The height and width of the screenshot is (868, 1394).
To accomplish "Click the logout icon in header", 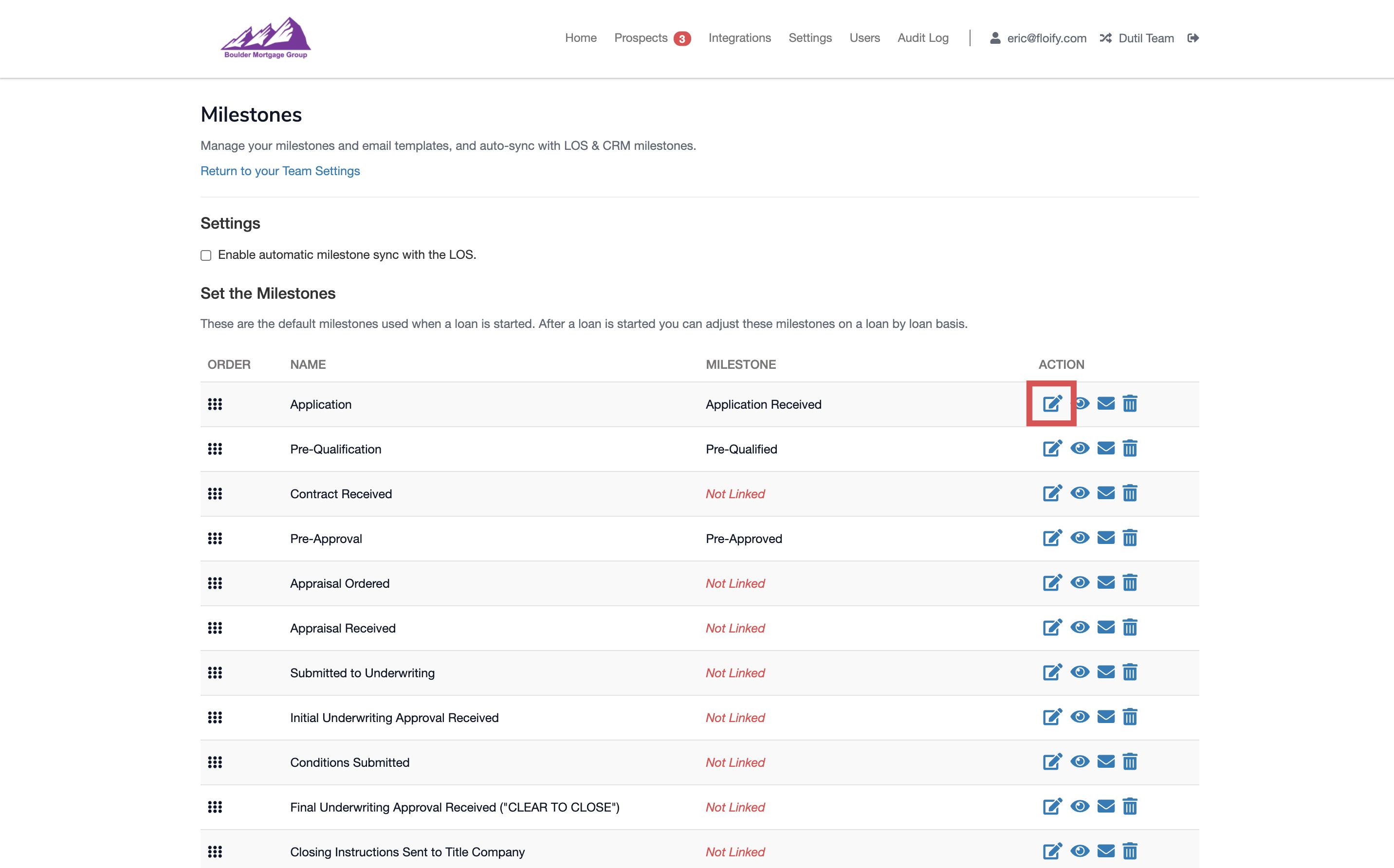I will click(x=1193, y=38).
